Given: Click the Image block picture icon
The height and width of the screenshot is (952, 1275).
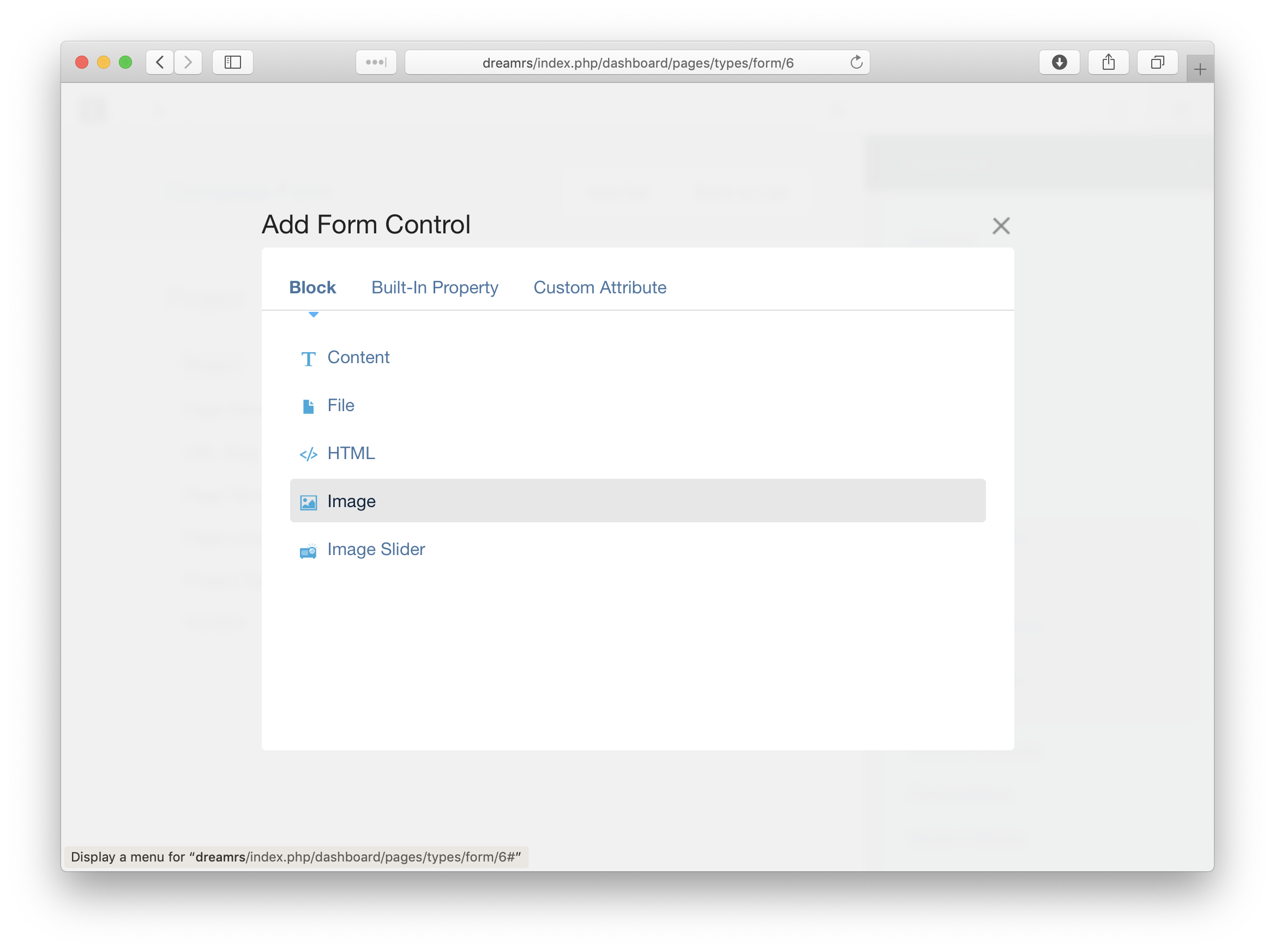Looking at the screenshot, I should 308,503.
